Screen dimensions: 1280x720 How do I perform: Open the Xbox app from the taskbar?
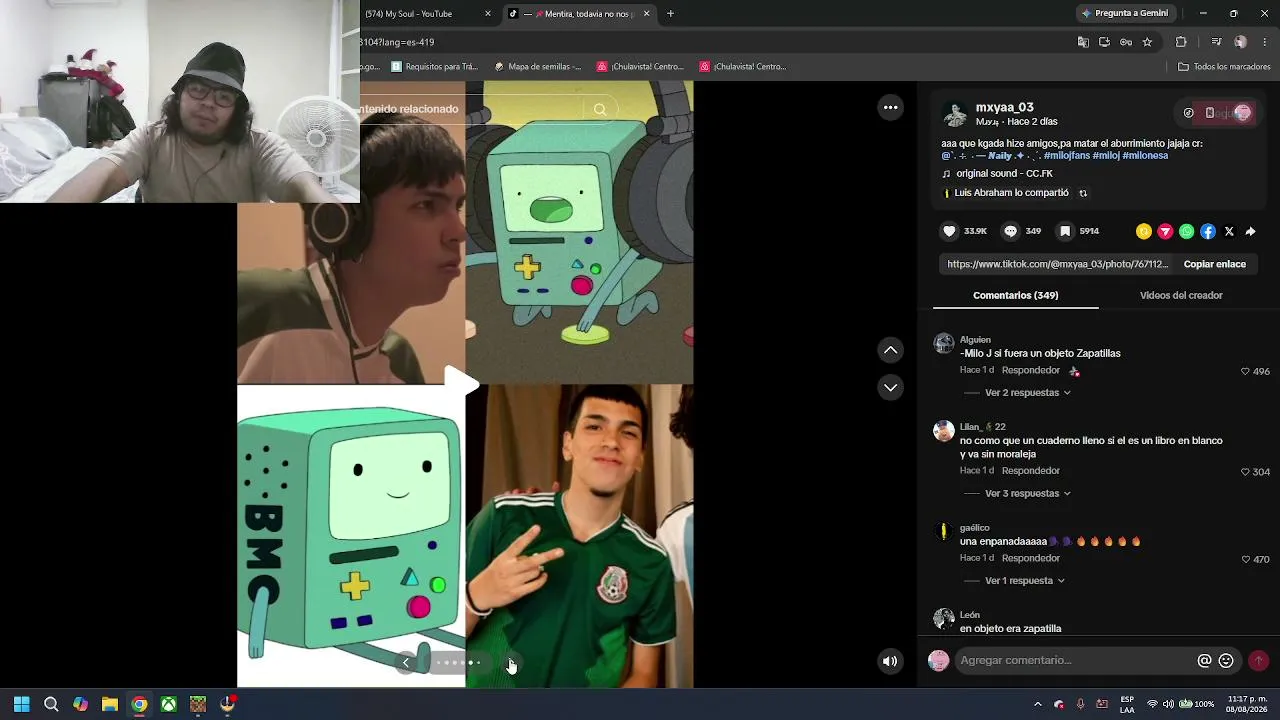pyautogui.click(x=169, y=704)
